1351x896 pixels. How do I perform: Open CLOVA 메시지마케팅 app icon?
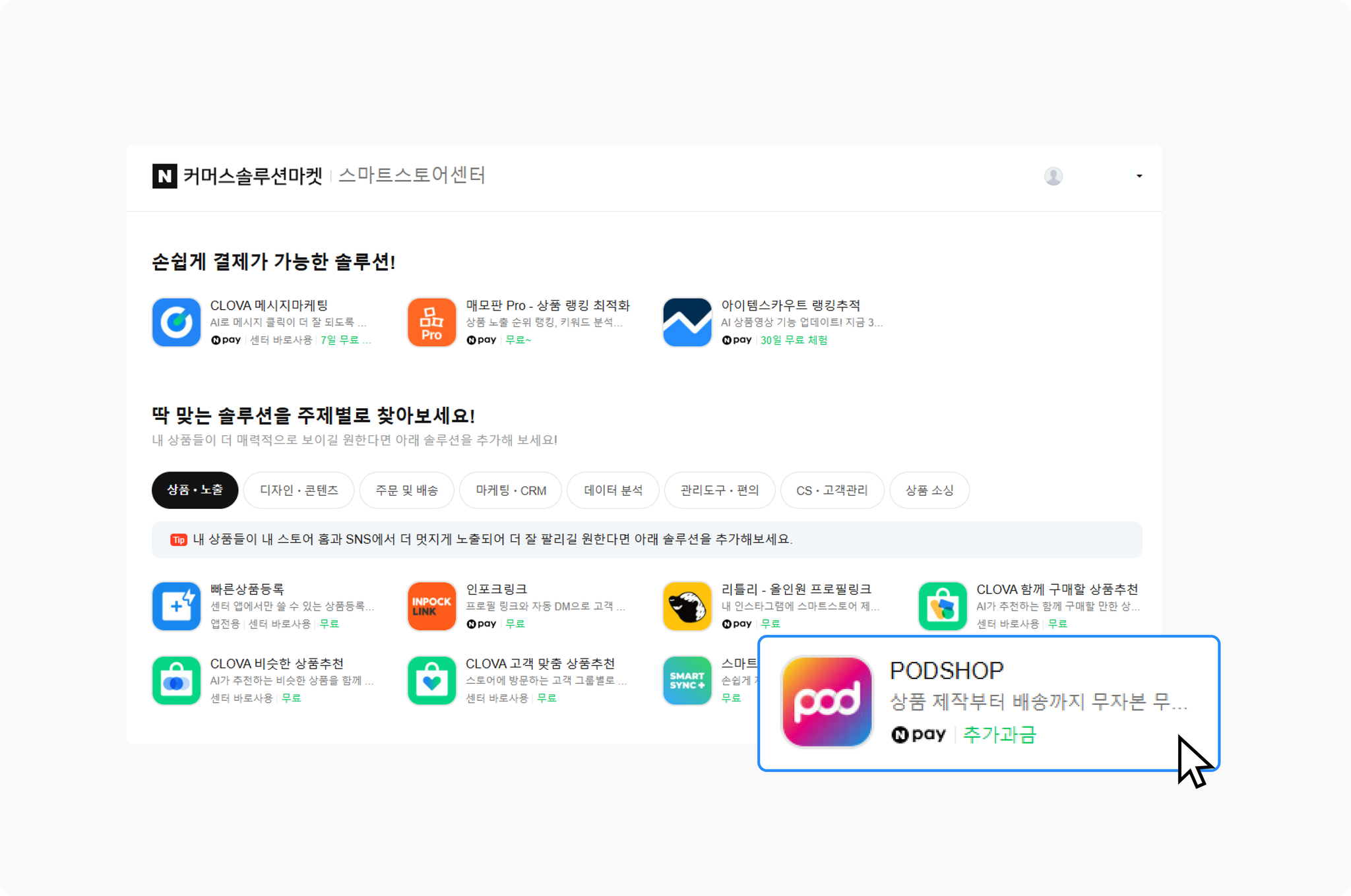pos(176,322)
